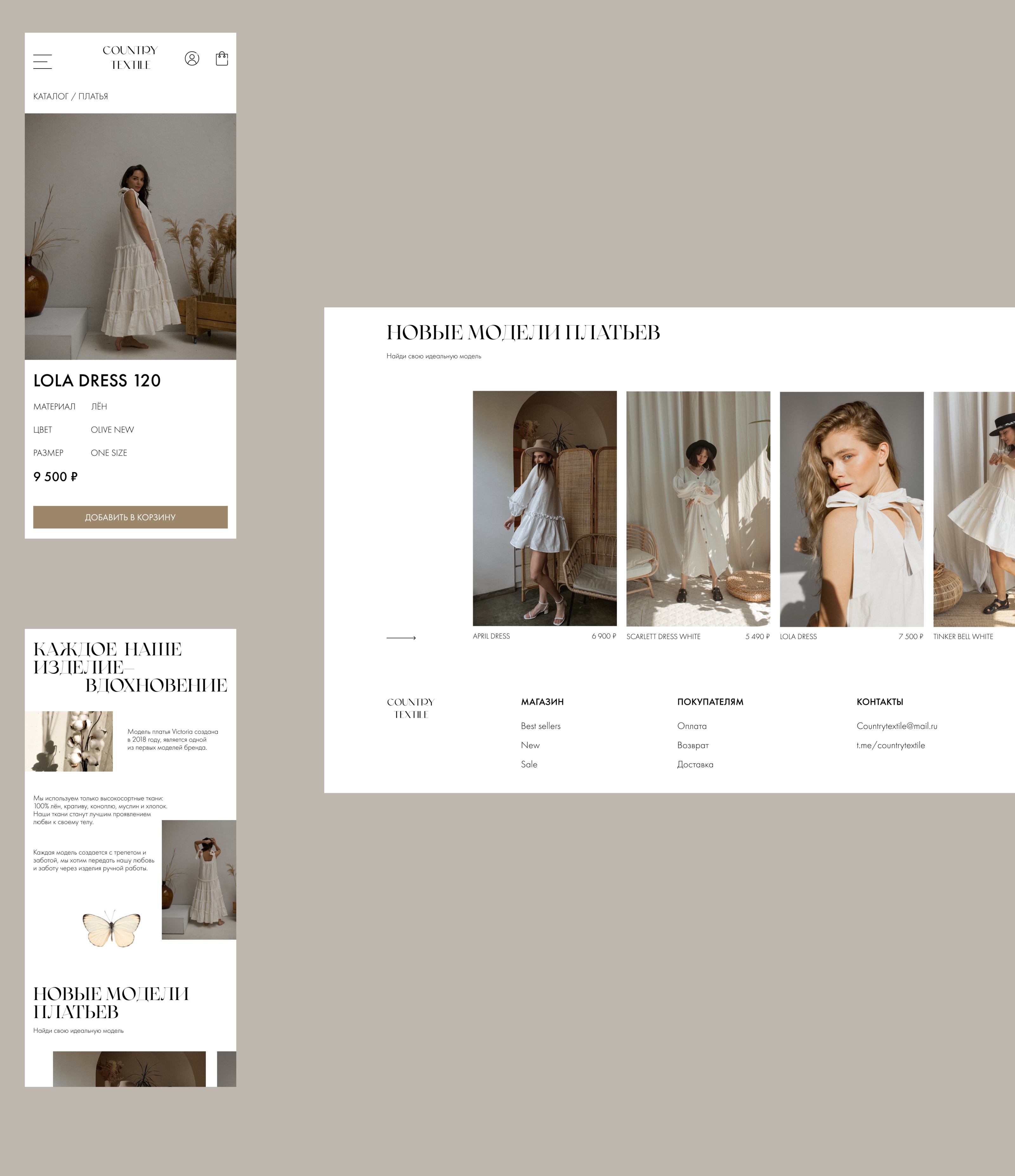This screenshot has height=1176, width=1015.
Task: Open the Оплата link for buyers
Action: (x=691, y=726)
